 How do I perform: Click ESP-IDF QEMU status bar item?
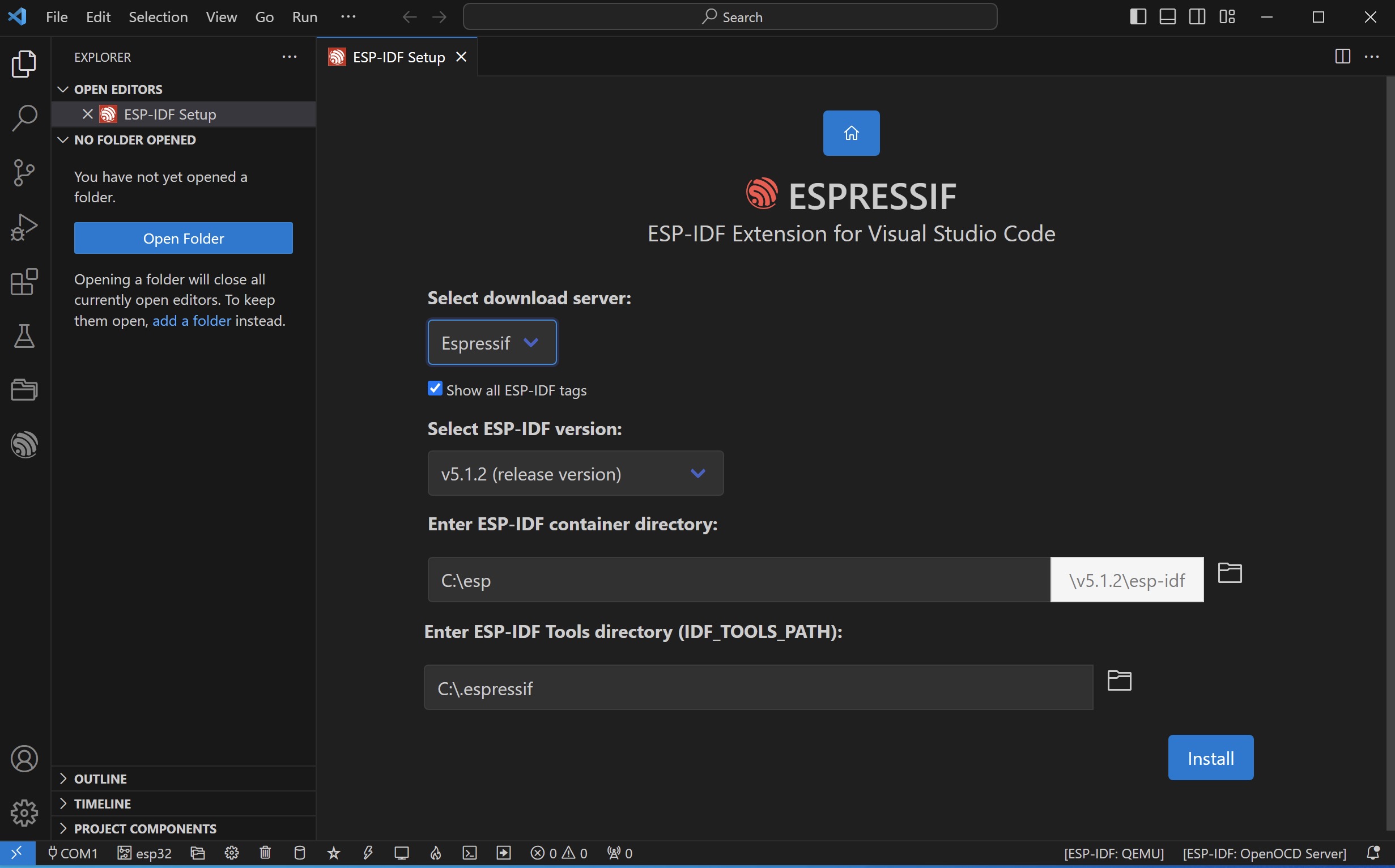pyautogui.click(x=1114, y=853)
